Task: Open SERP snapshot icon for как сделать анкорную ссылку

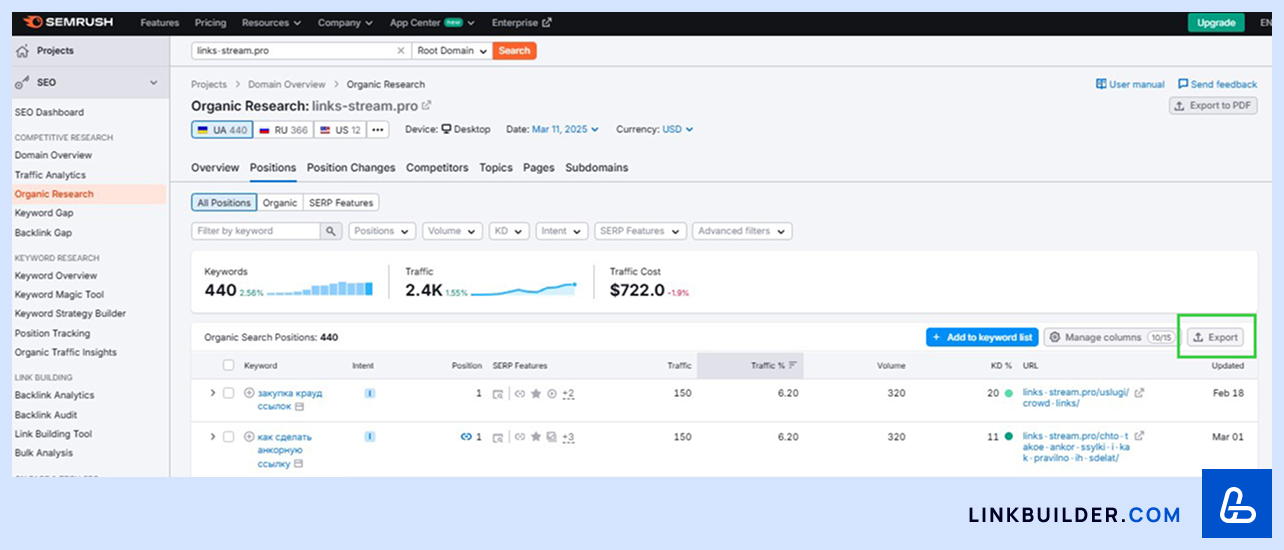Action: 498,437
